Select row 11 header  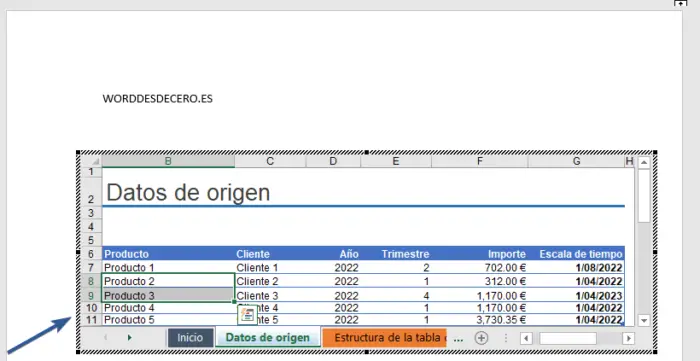tap(92, 320)
